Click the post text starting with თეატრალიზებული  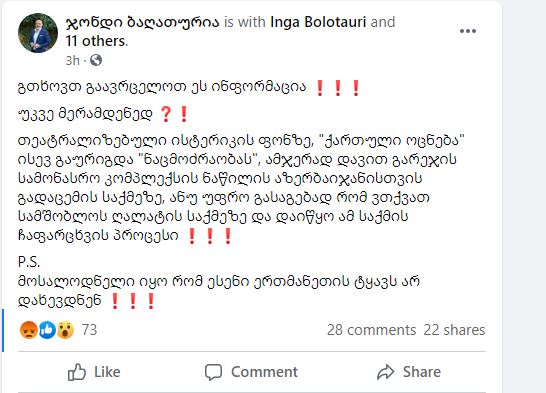tap(242, 188)
